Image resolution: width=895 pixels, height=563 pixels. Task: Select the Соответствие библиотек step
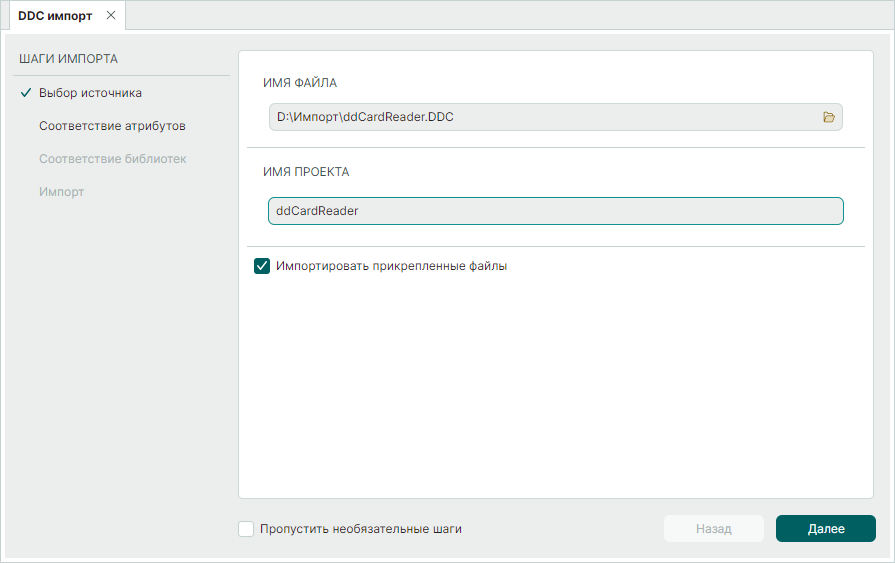tap(112, 159)
